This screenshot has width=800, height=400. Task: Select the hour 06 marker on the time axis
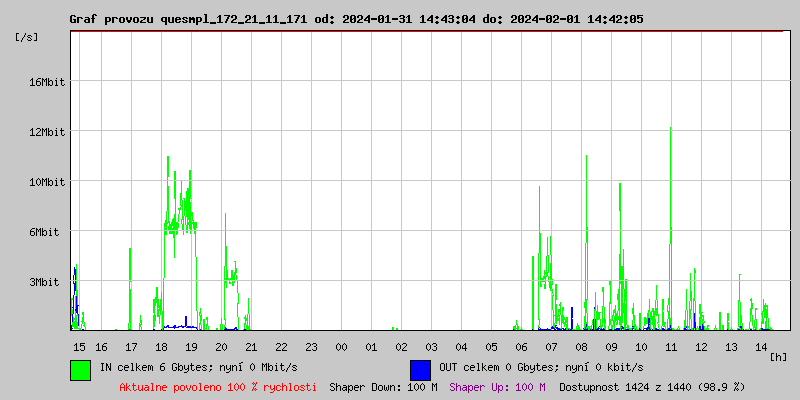coord(521,347)
